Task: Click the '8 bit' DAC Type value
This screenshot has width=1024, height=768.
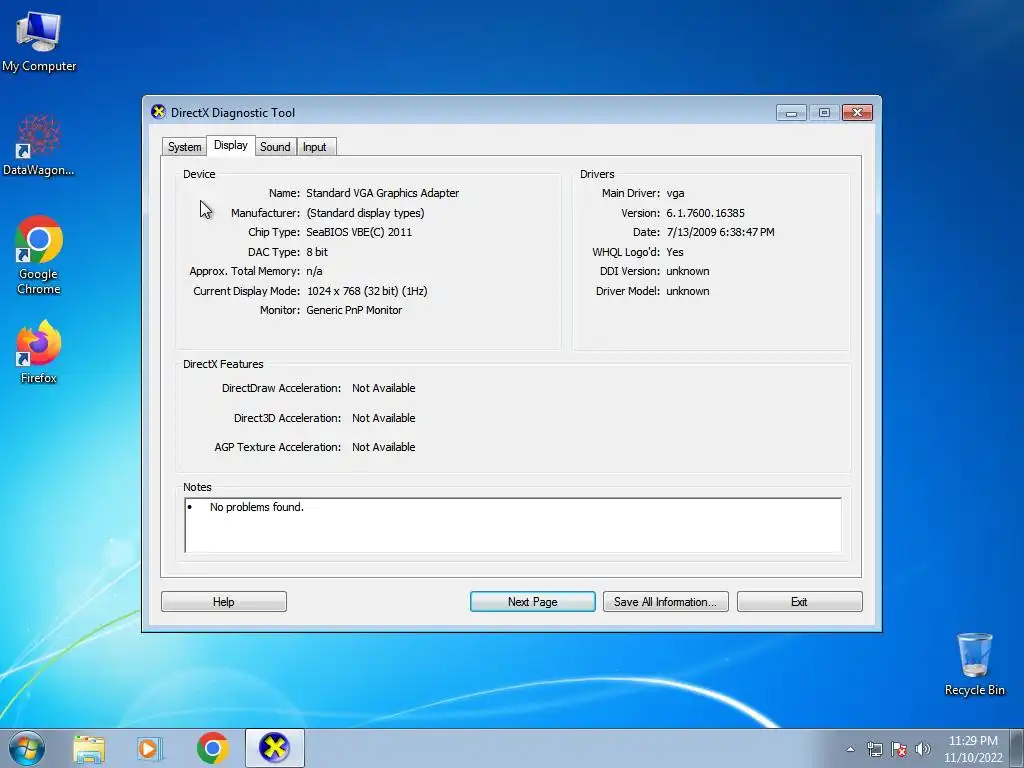Action: [317, 251]
